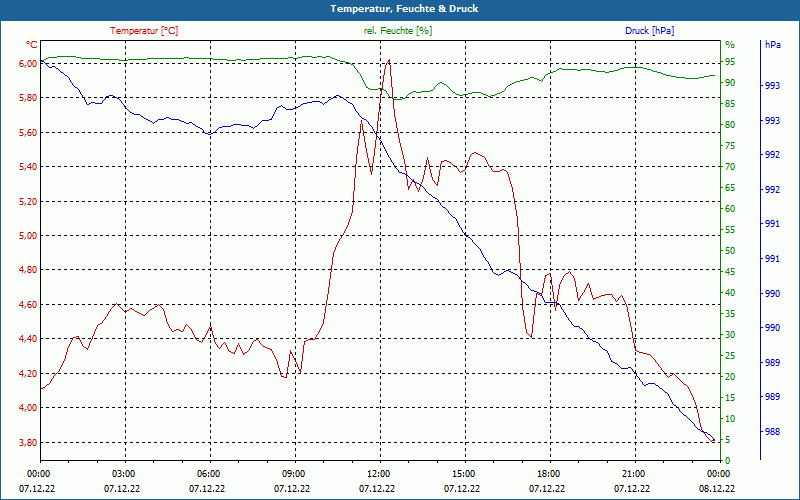Click the 30 humidity axis value
Screen dimensions: 800x500
pos(730,335)
